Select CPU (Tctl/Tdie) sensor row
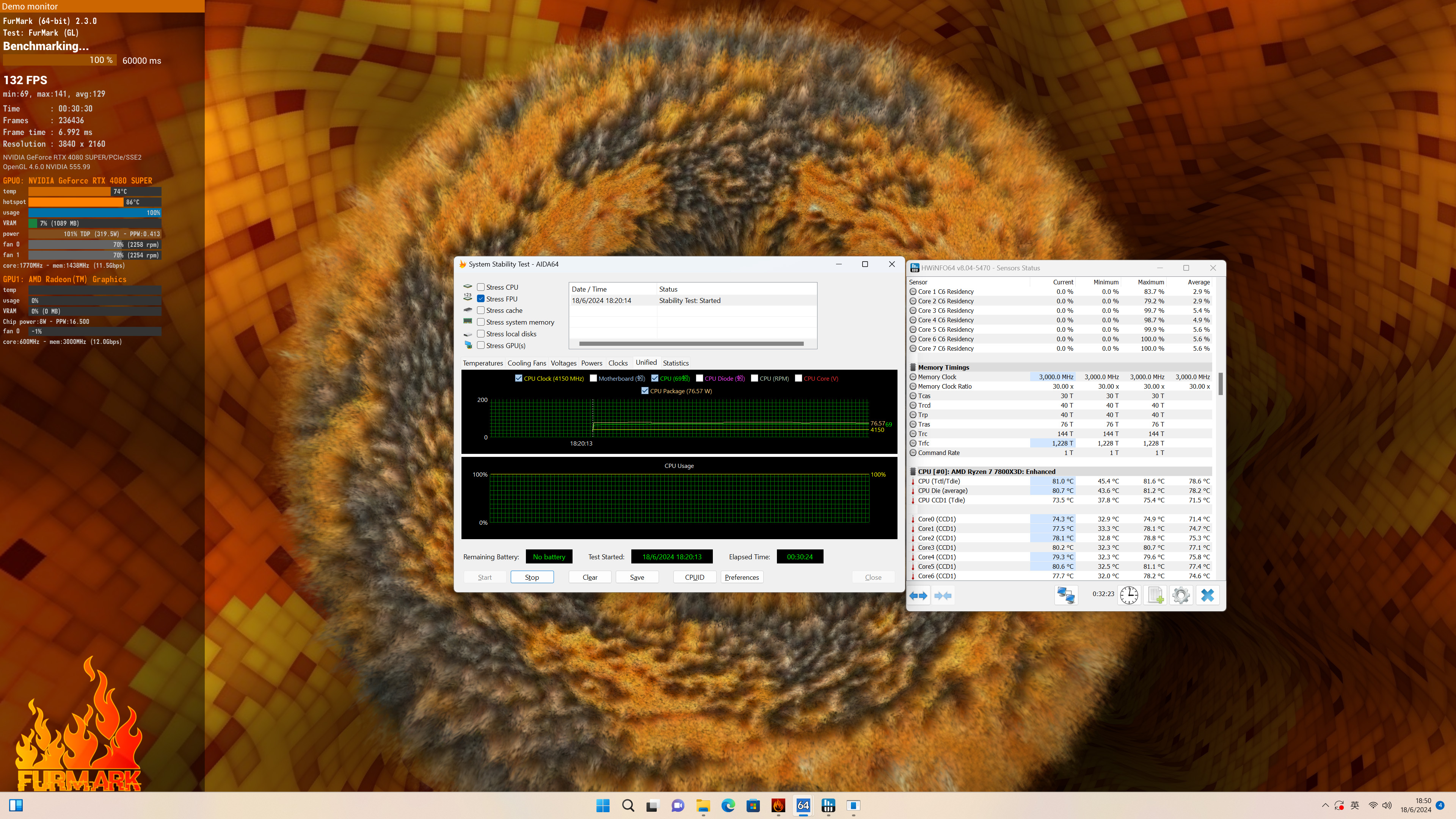 1061,481
